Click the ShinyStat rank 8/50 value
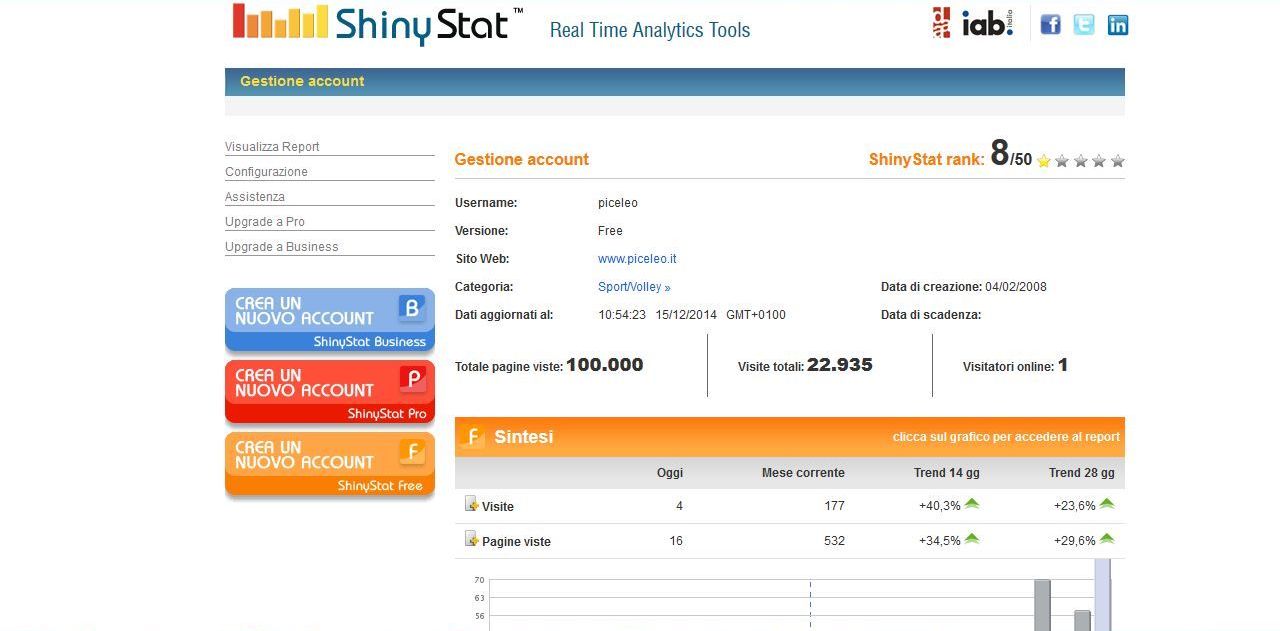The image size is (1280, 631). (1011, 153)
